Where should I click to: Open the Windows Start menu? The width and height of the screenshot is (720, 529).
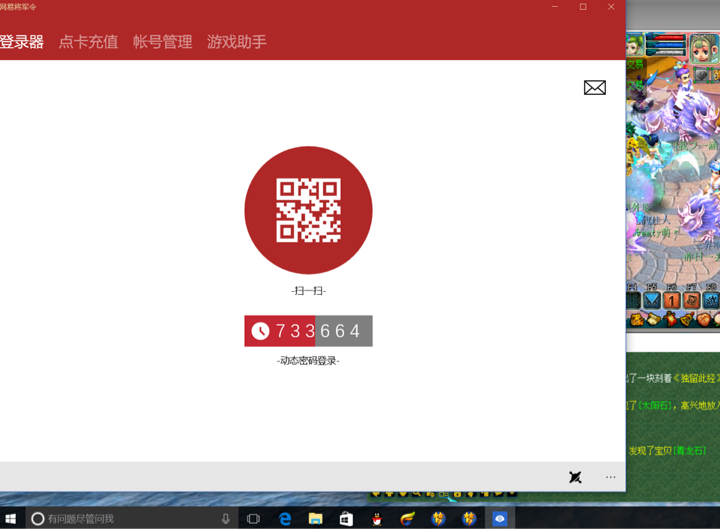[11, 518]
